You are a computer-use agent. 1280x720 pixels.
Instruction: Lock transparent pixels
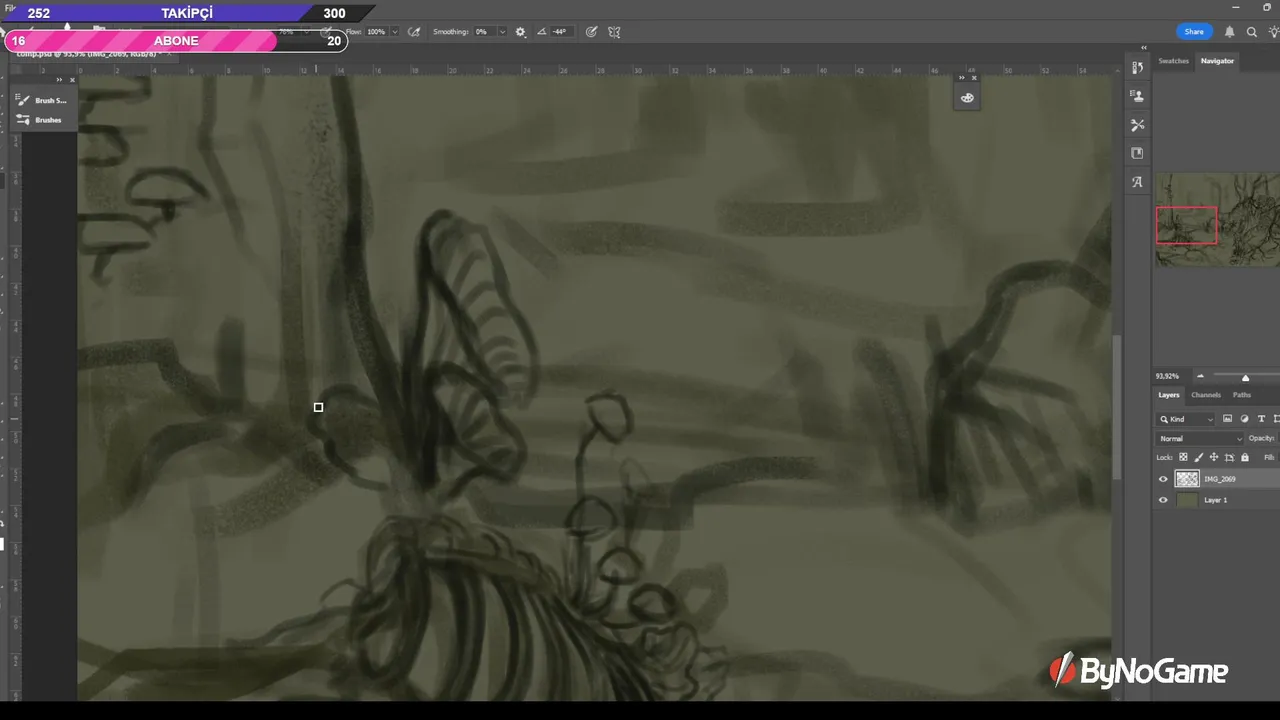point(1183,457)
